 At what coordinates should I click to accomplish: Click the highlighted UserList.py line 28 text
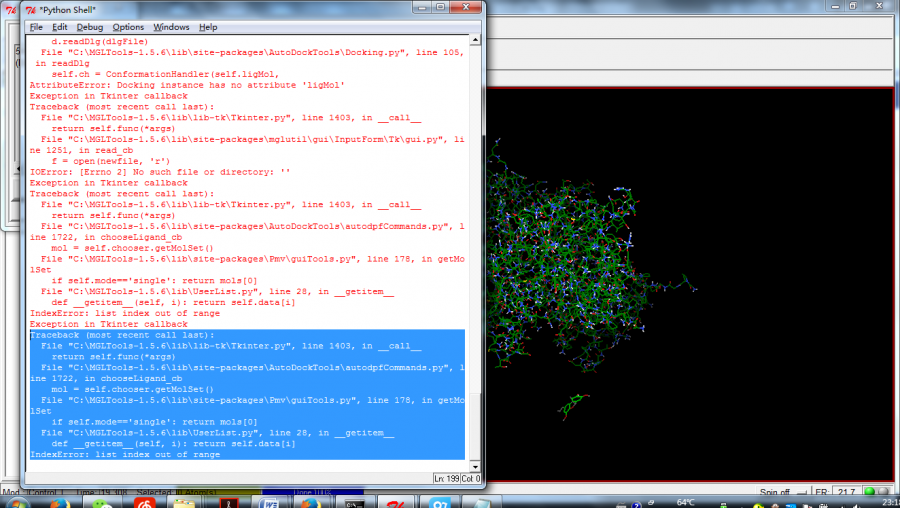217,433
